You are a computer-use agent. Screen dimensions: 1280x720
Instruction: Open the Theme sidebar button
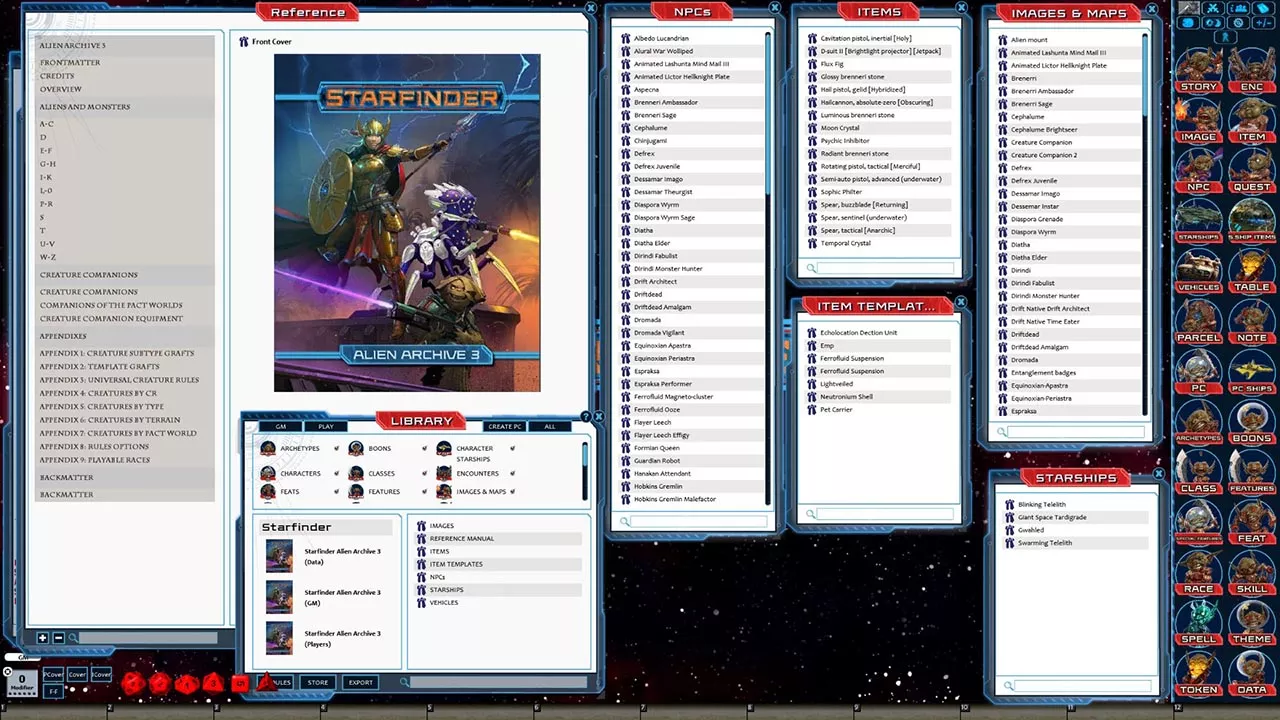click(1251, 622)
